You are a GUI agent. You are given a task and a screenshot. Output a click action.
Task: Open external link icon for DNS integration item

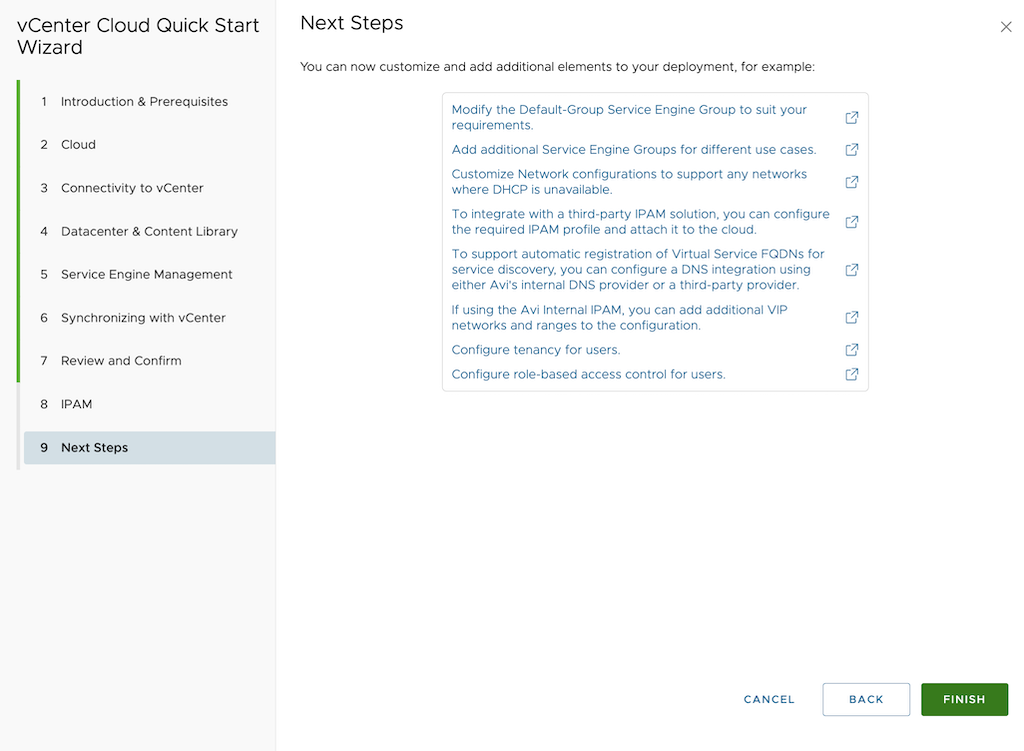click(852, 270)
